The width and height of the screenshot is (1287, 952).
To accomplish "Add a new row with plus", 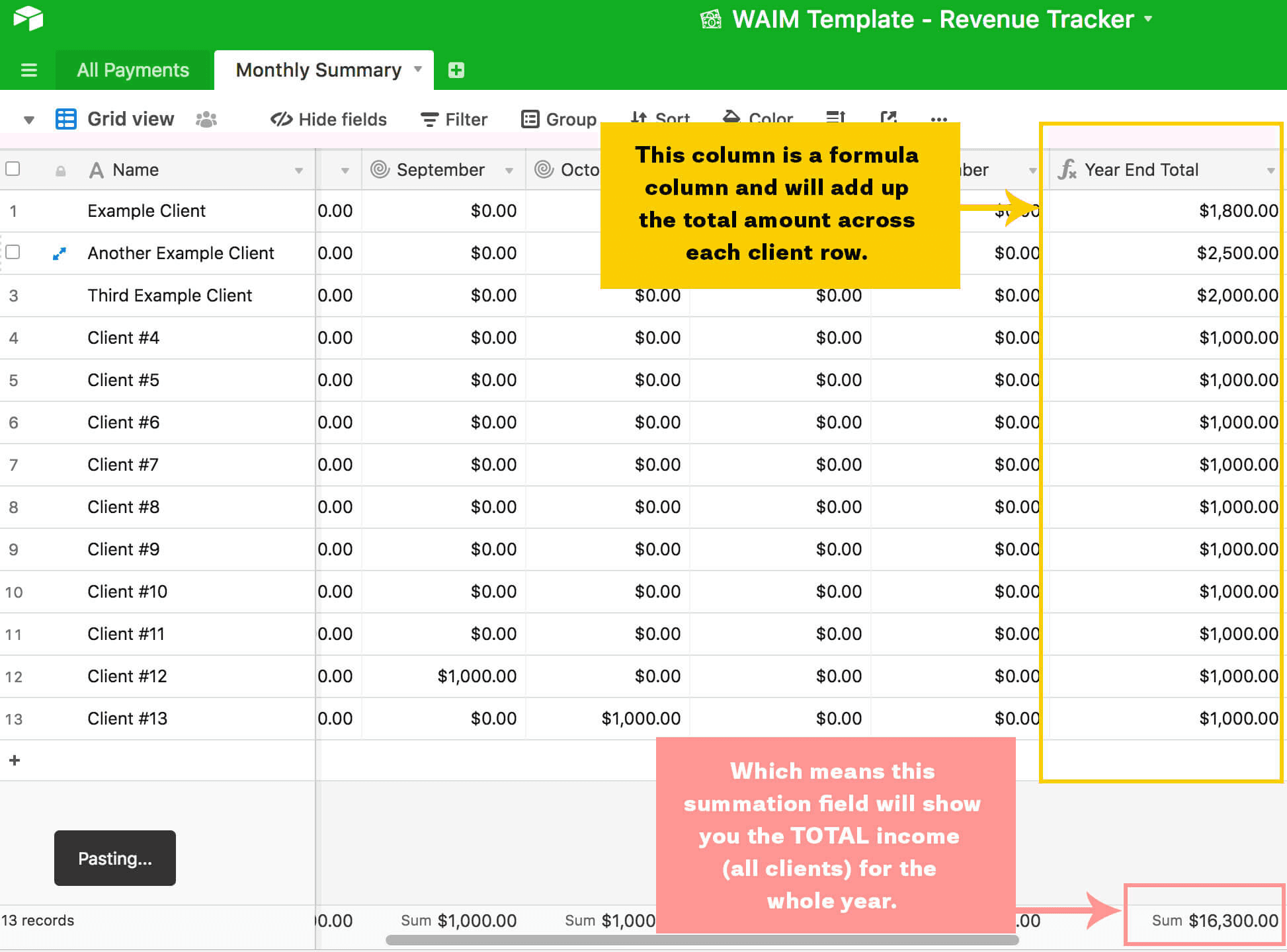I will point(15,760).
